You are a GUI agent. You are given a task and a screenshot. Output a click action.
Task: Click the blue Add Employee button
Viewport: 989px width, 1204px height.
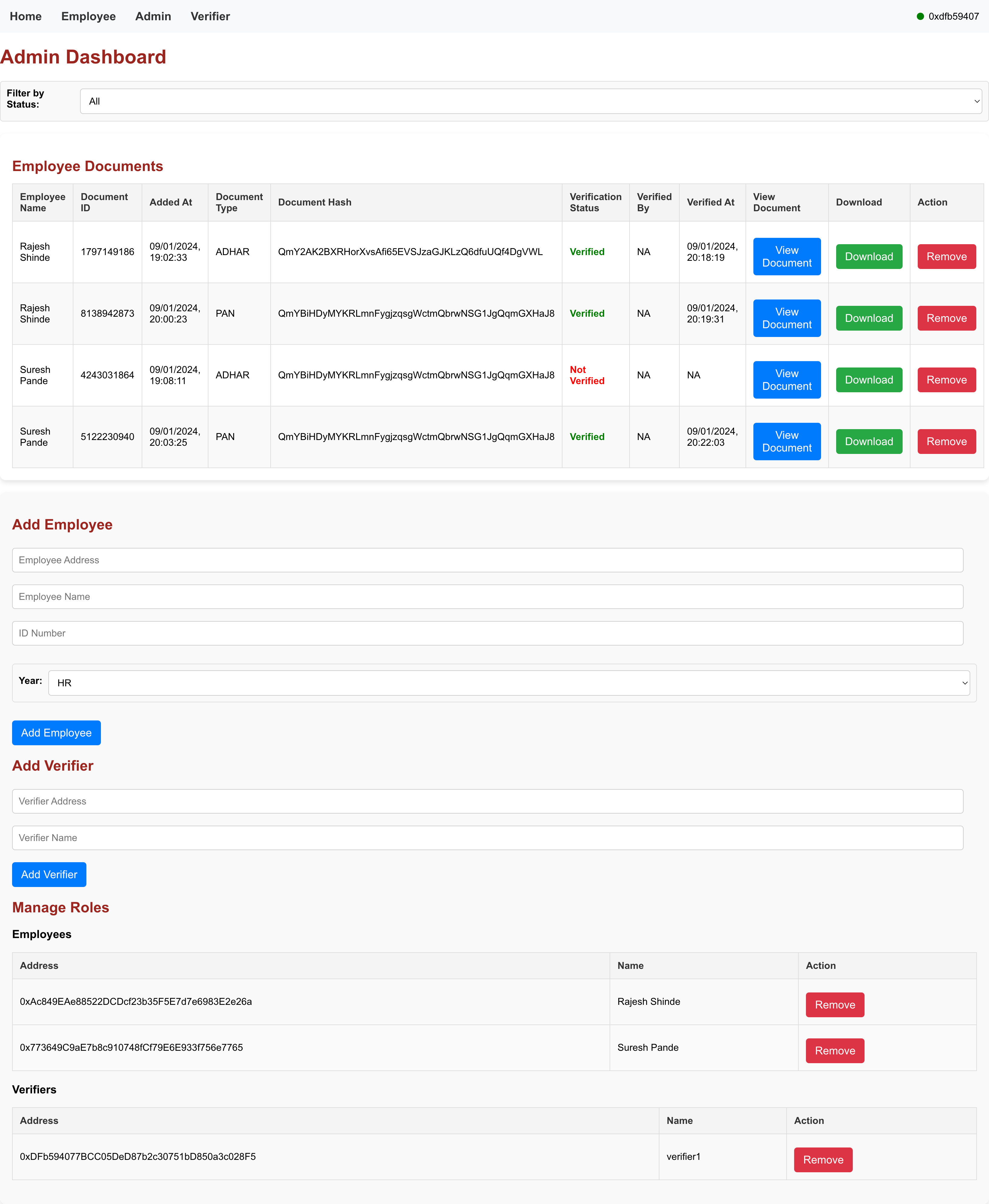[56, 732]
